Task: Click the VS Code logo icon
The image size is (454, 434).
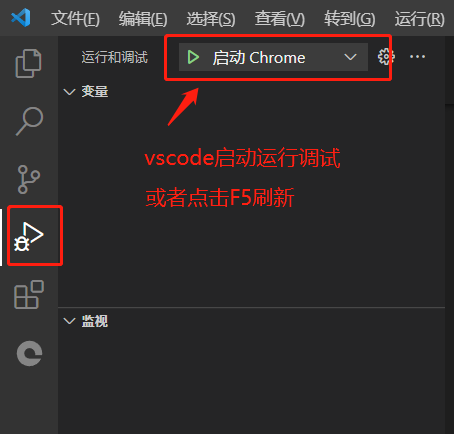Action: [x=21, y=18]
